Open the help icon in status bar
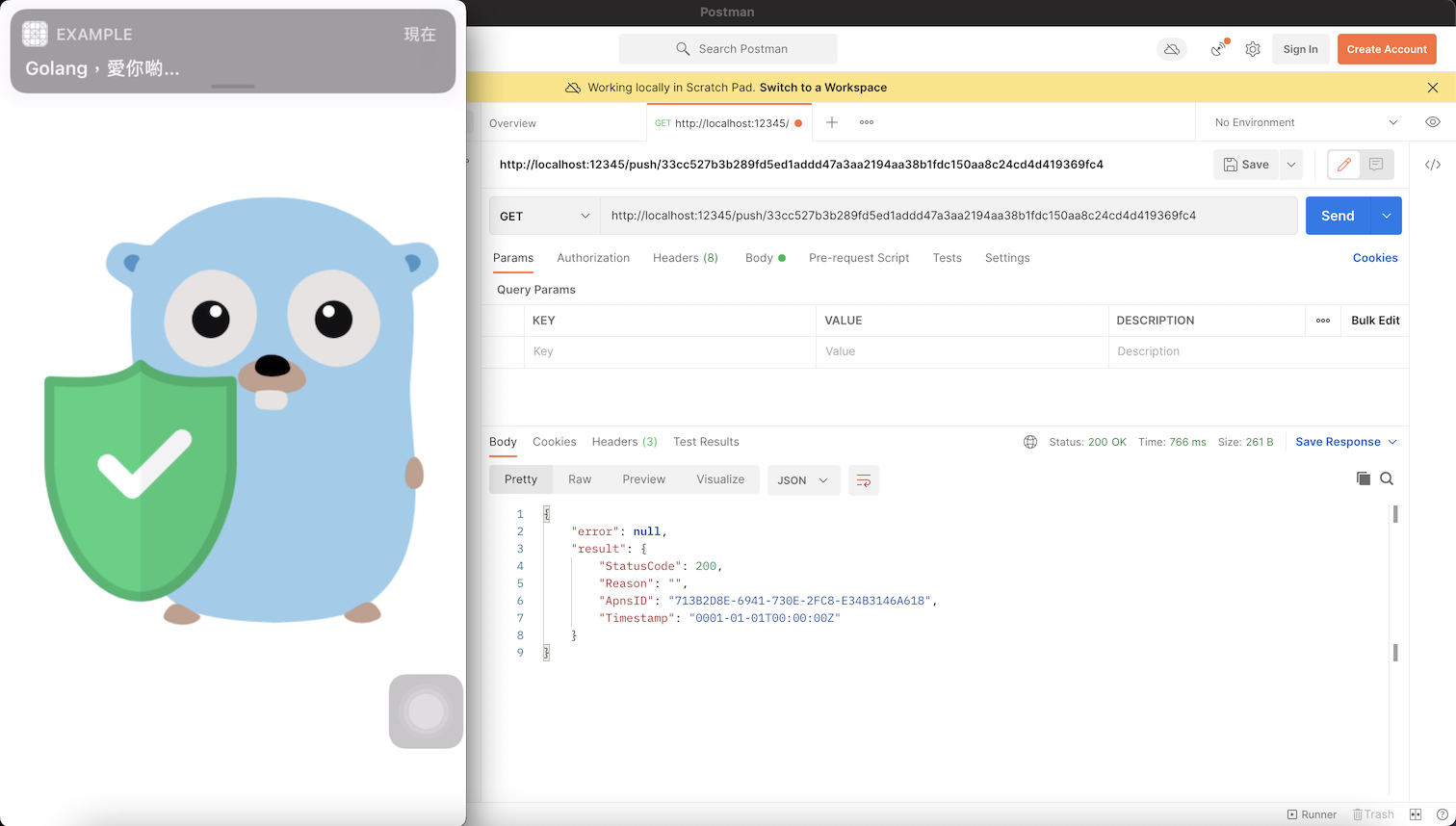The width and height of the screenshot is (1456, 826). coord(1443,814)
